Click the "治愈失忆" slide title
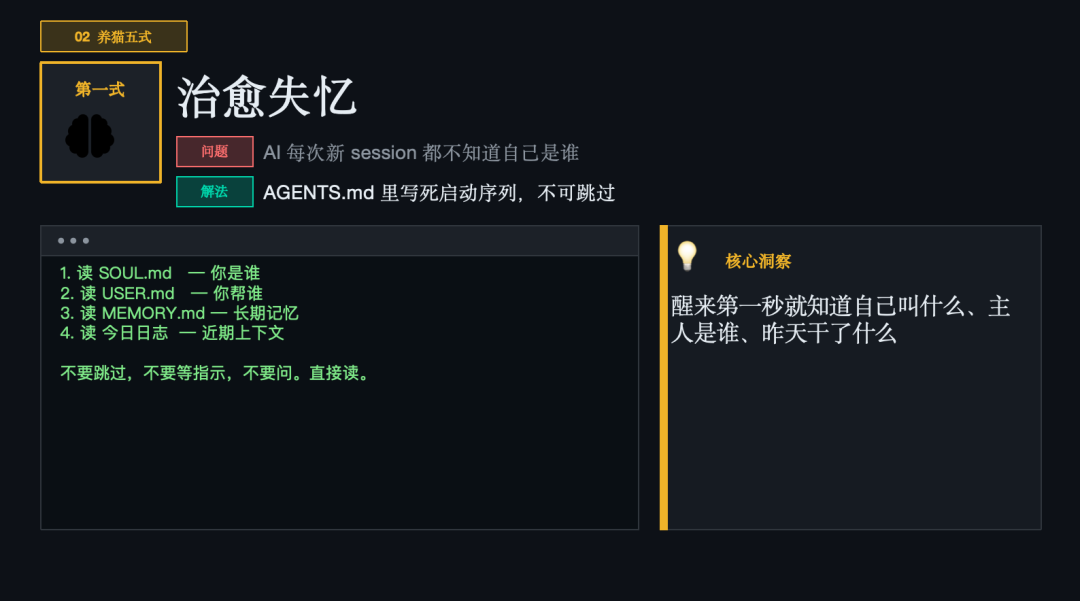1080x601 pixels. coord(266,98)
